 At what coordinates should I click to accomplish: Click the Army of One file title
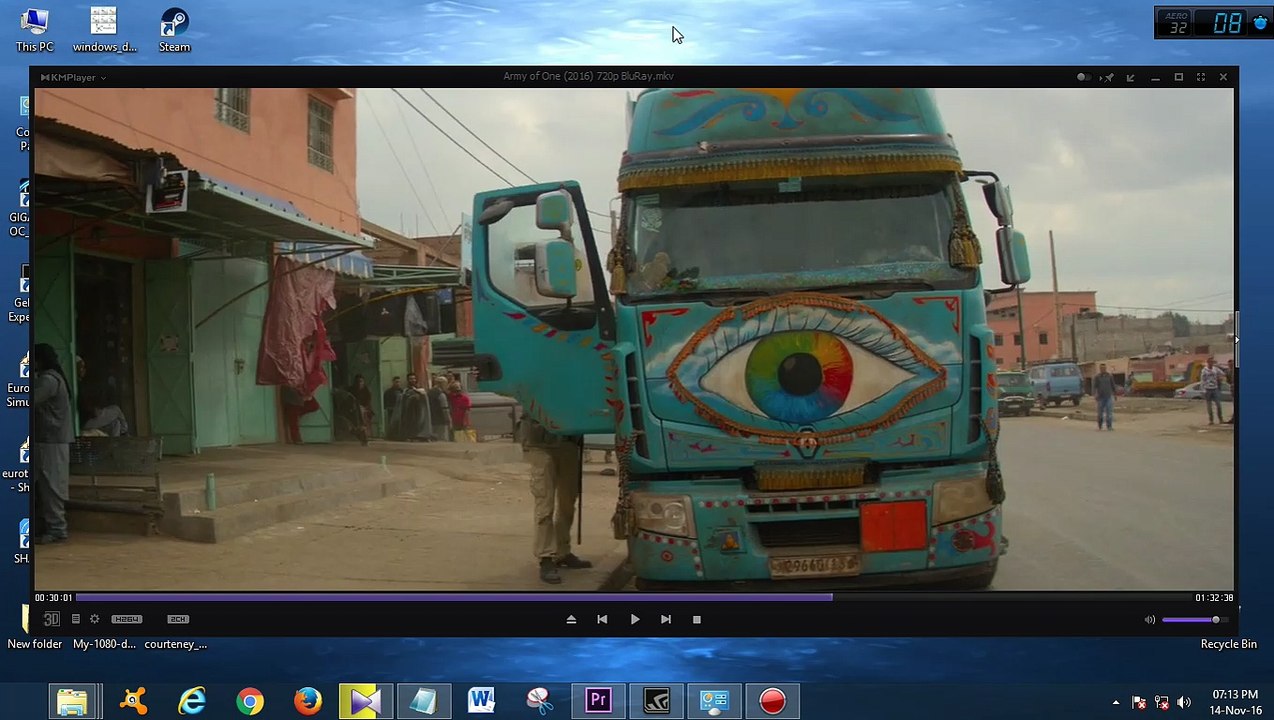(588, 76)
